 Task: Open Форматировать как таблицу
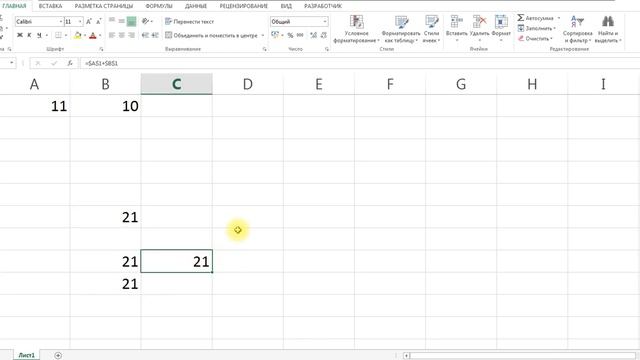pyautogui.click(x=401, y=29)
